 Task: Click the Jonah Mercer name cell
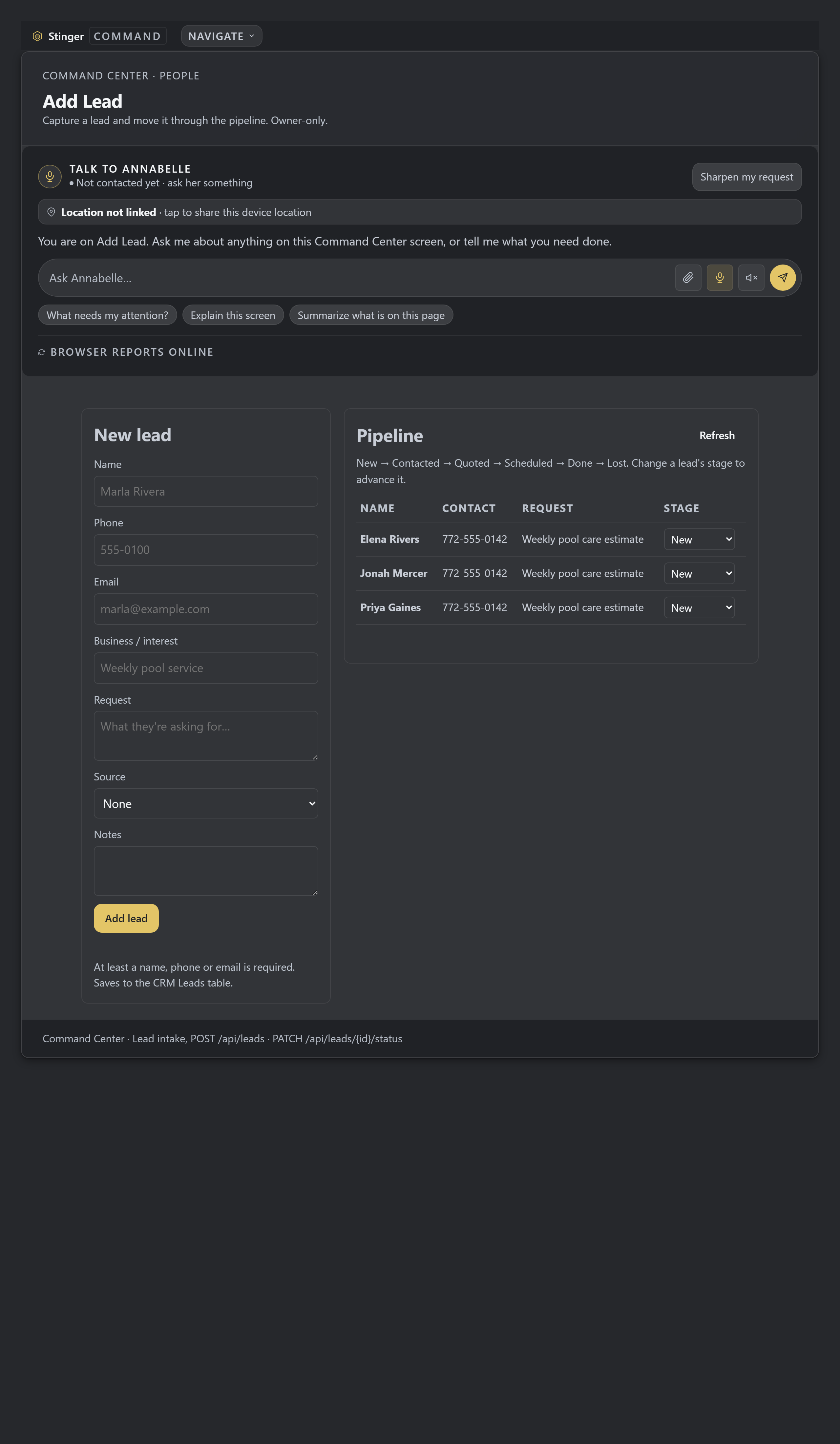point(394,574)
